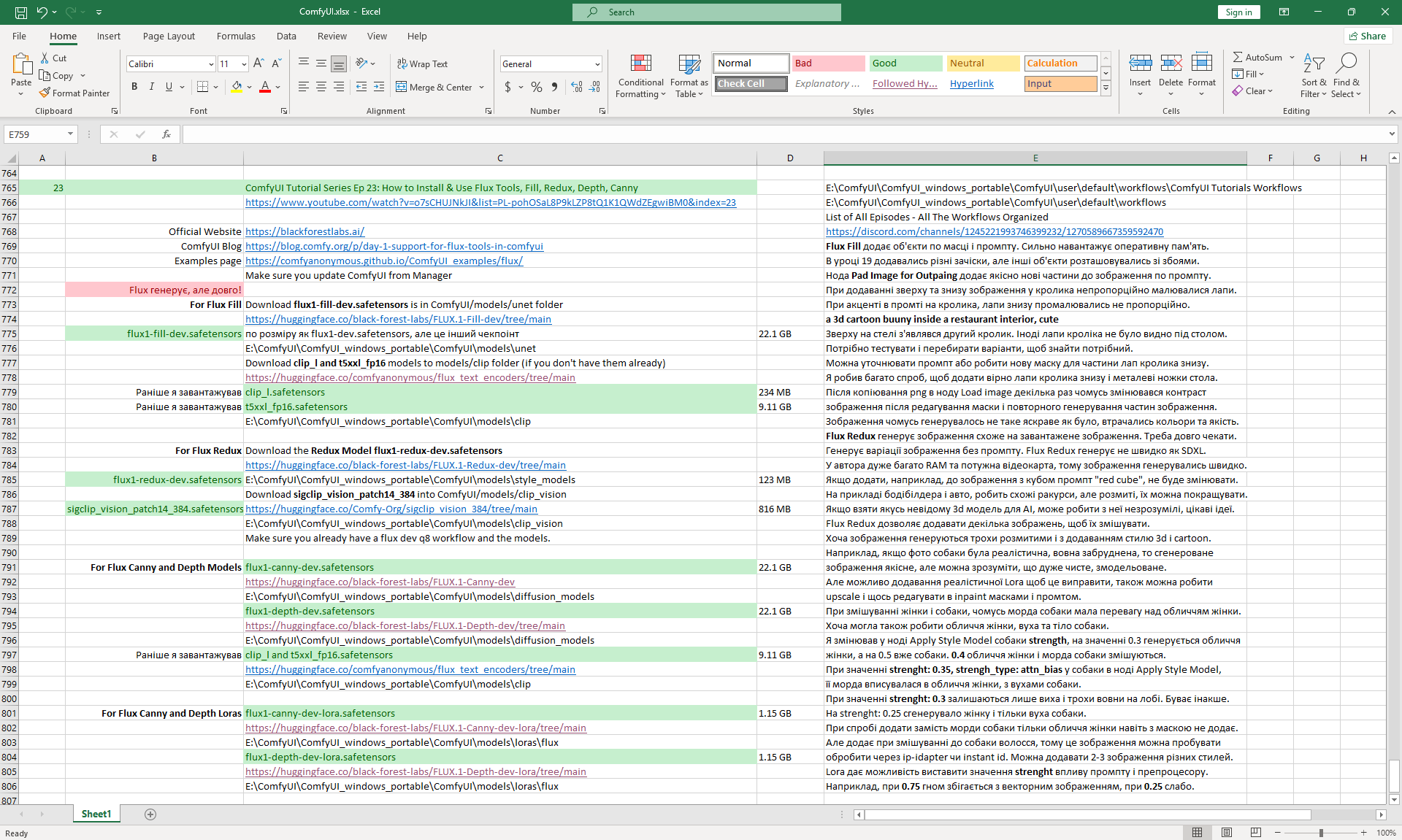Toggle Wrap Text on
This screenshot has height=840, width=1402.
[422, 63]
